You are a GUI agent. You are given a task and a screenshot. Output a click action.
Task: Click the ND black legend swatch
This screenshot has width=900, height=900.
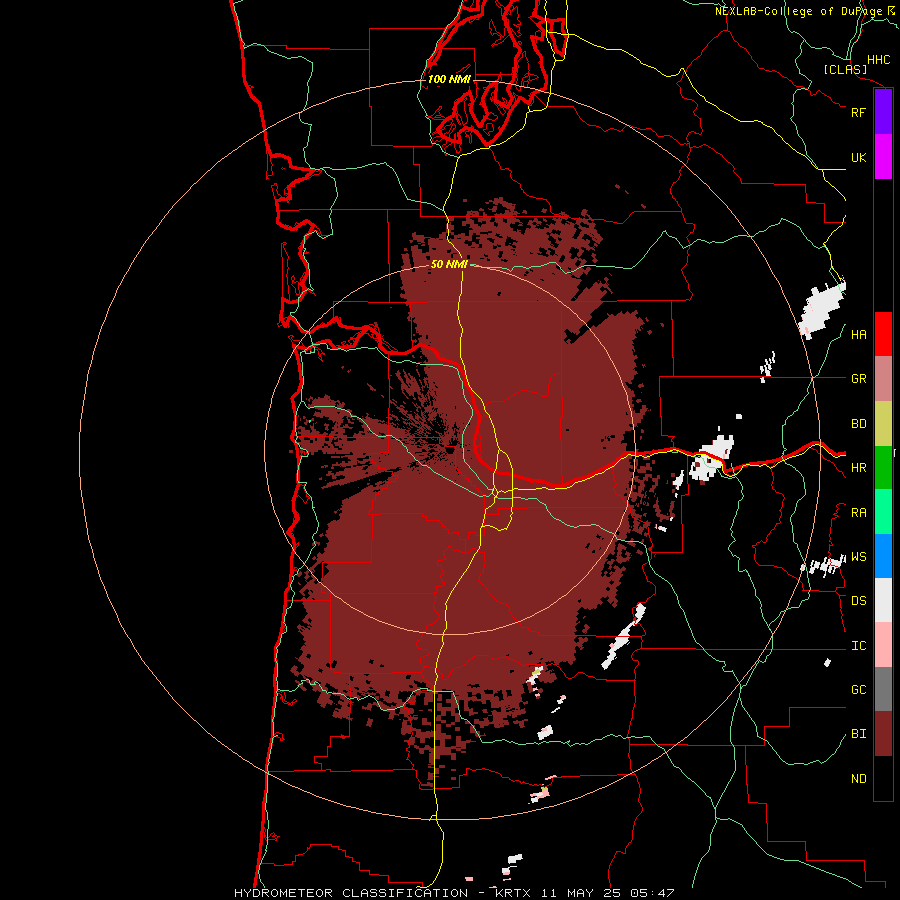pyautogui.click(x=883, y=778)
